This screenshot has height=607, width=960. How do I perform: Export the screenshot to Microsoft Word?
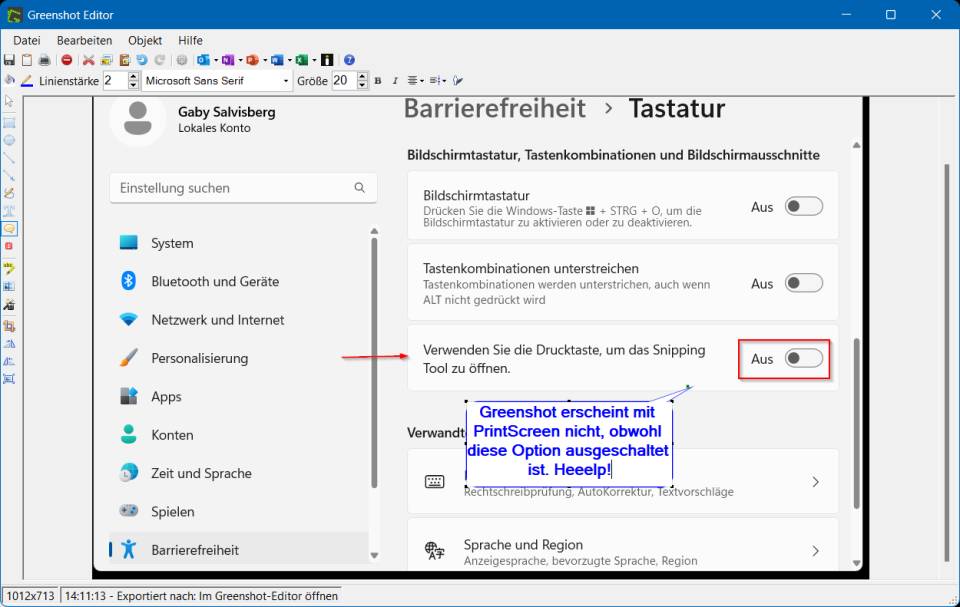[x=275, y=60]
